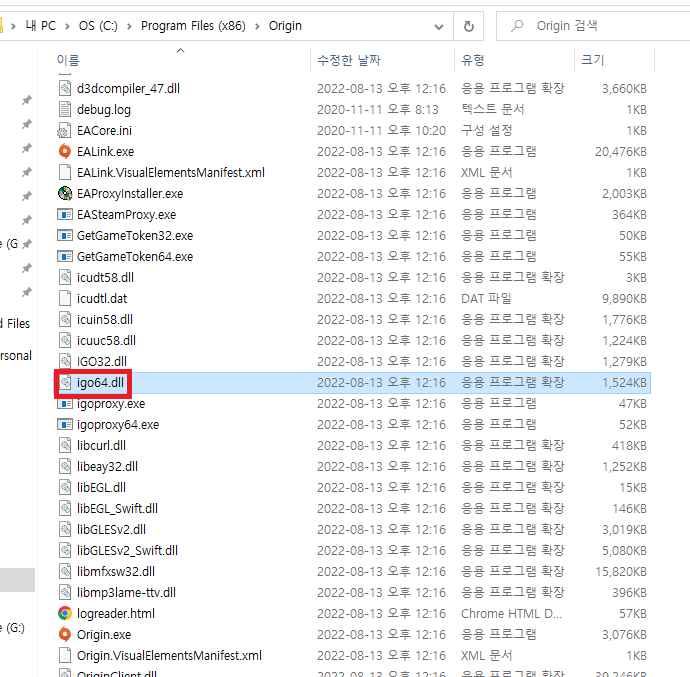Click the DAT 파일 type cell

pos(486,298)
